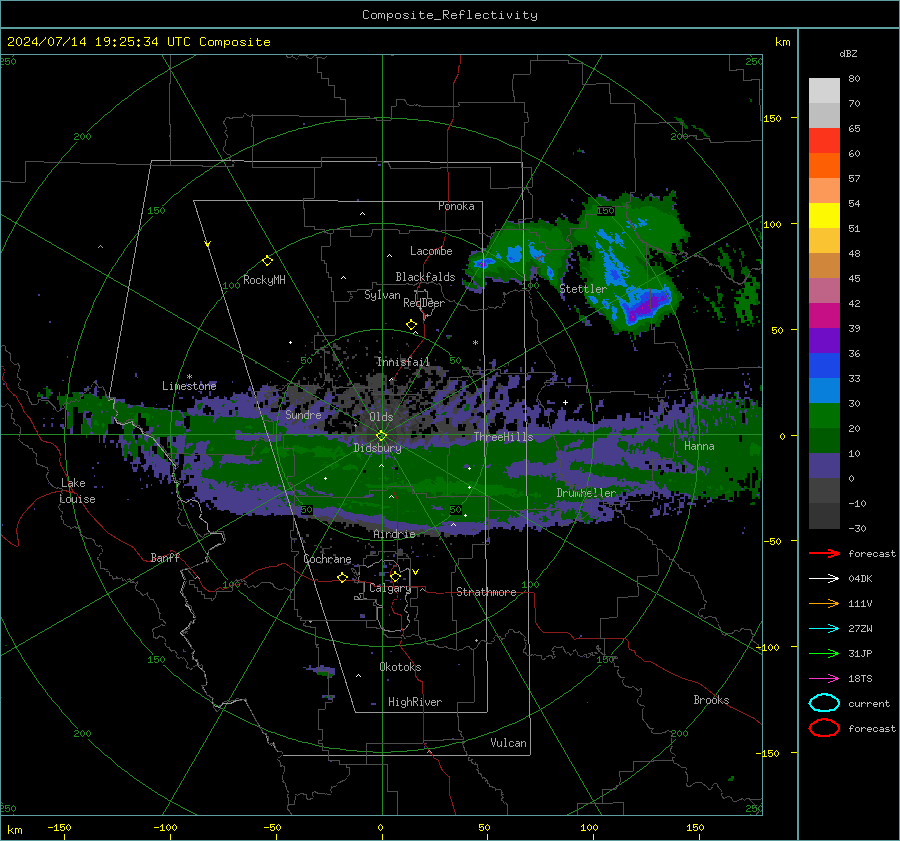Click the 'Cochrane' map label
The height and width of the screenshot is (841, 900).
pyautogui.click(x=327, y=559)
